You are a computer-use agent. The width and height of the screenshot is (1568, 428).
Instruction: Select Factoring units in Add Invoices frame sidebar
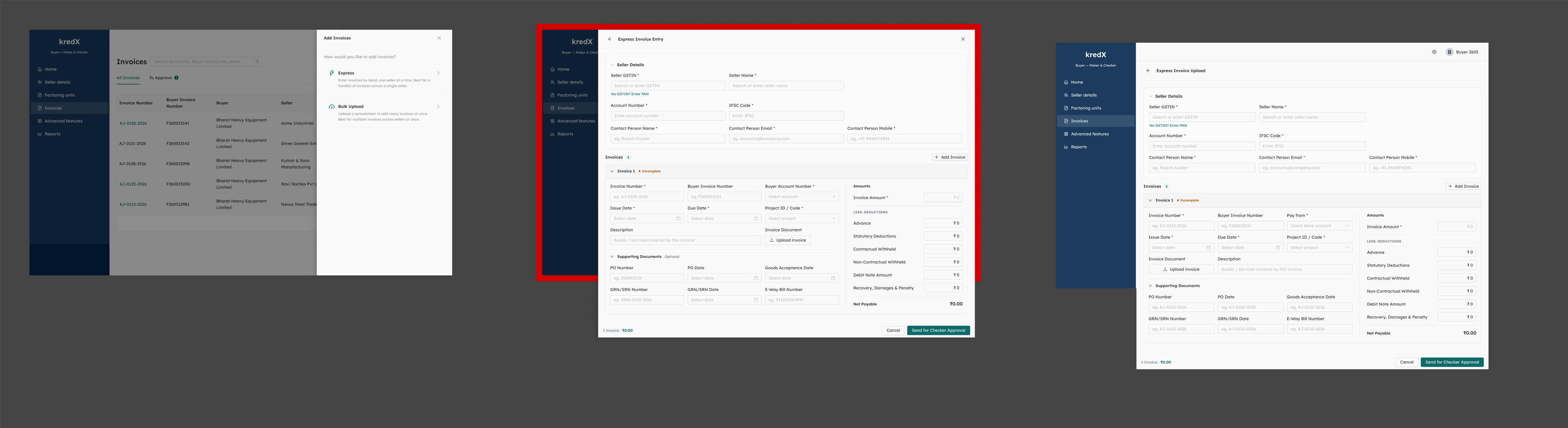click(x=69, y=95)
